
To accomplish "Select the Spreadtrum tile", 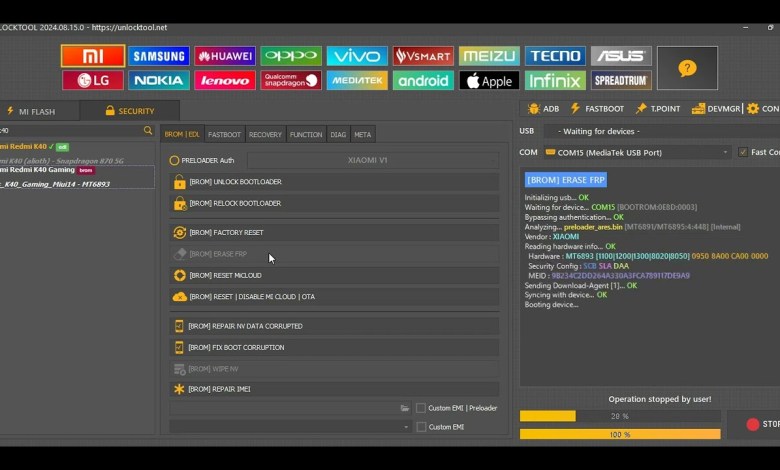I will [x=621, y=80].
